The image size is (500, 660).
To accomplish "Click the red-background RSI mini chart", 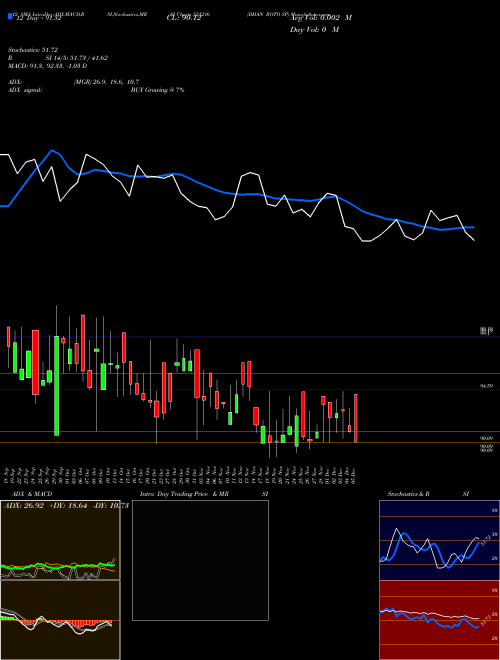I will tap(439, 620).
